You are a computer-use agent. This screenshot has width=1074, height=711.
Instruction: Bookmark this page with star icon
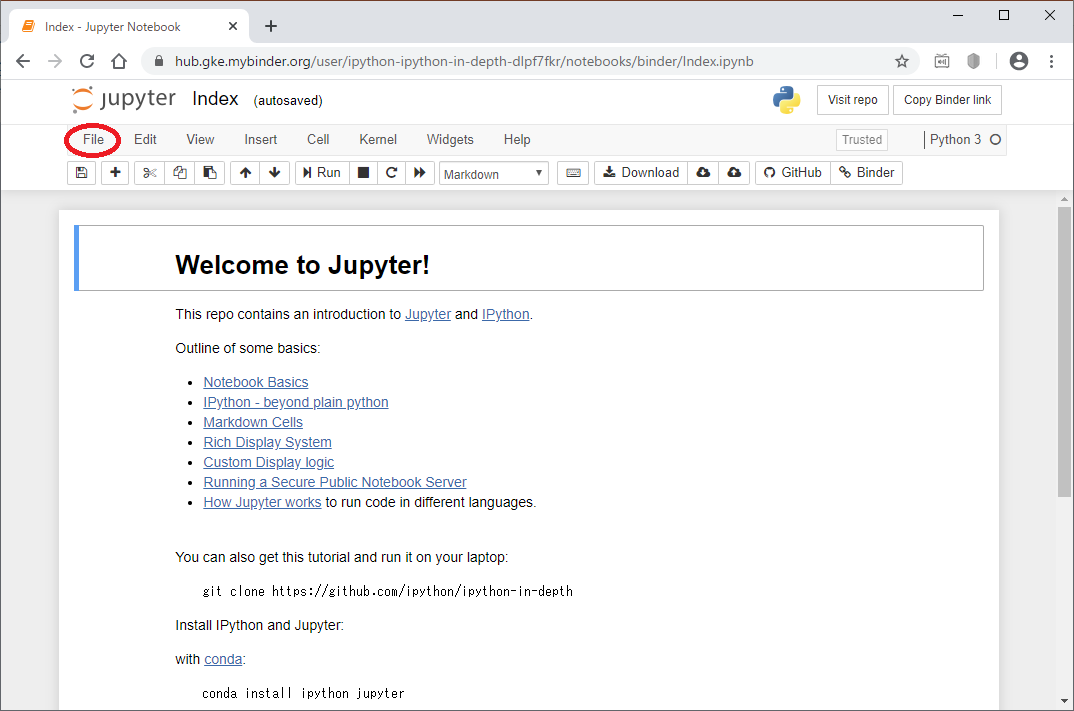click(902, 61)
